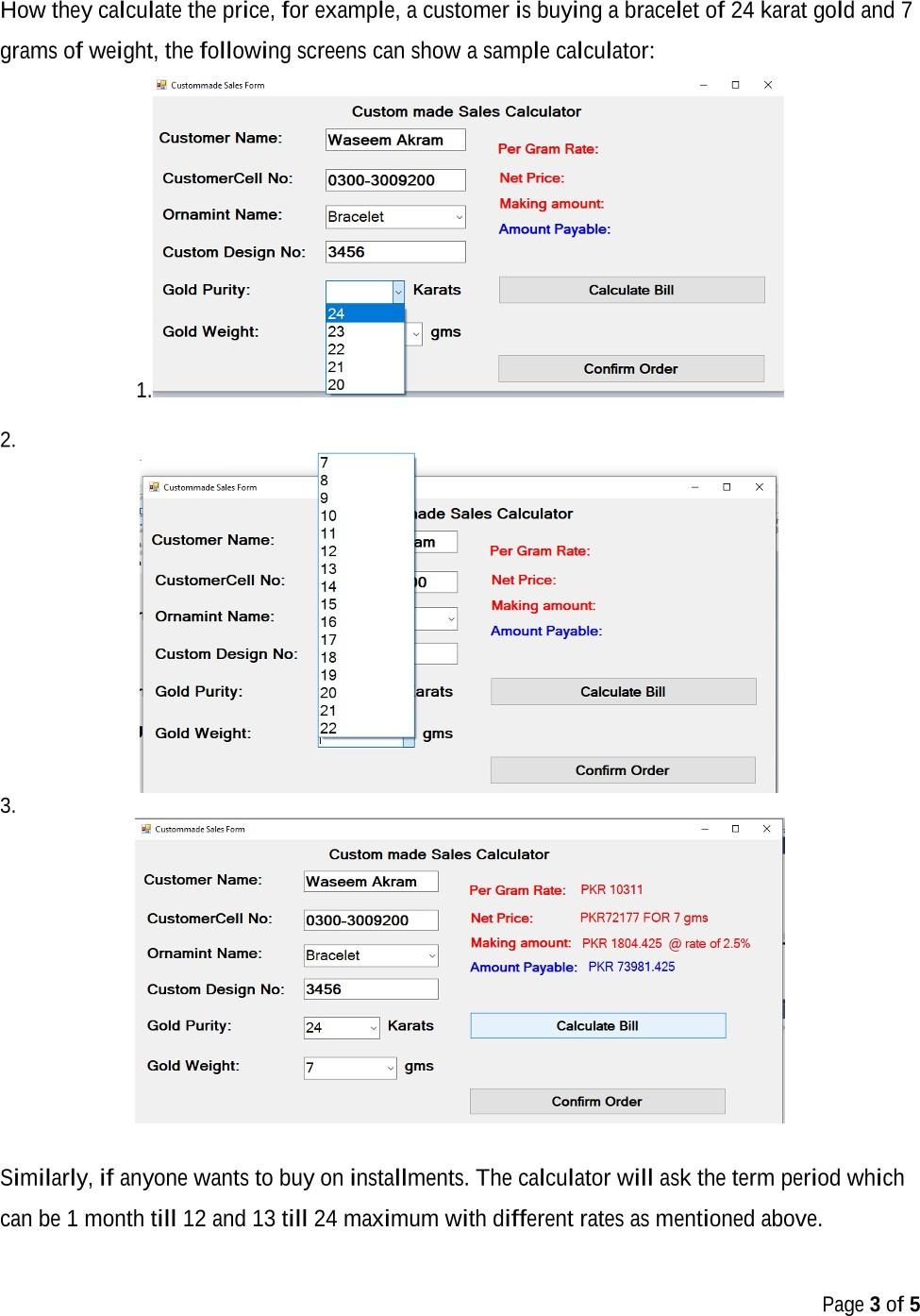Select 21 in first form's purity list
920x1316 pixels.
coord(365,367)
